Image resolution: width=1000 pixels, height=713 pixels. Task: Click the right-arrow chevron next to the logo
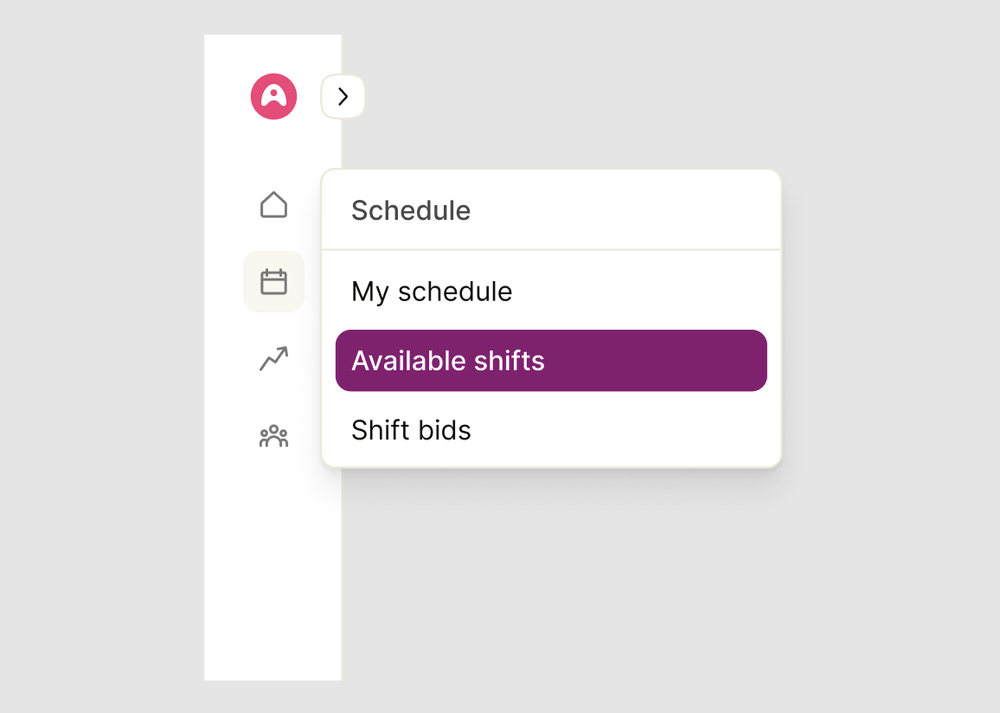[342, 96]
